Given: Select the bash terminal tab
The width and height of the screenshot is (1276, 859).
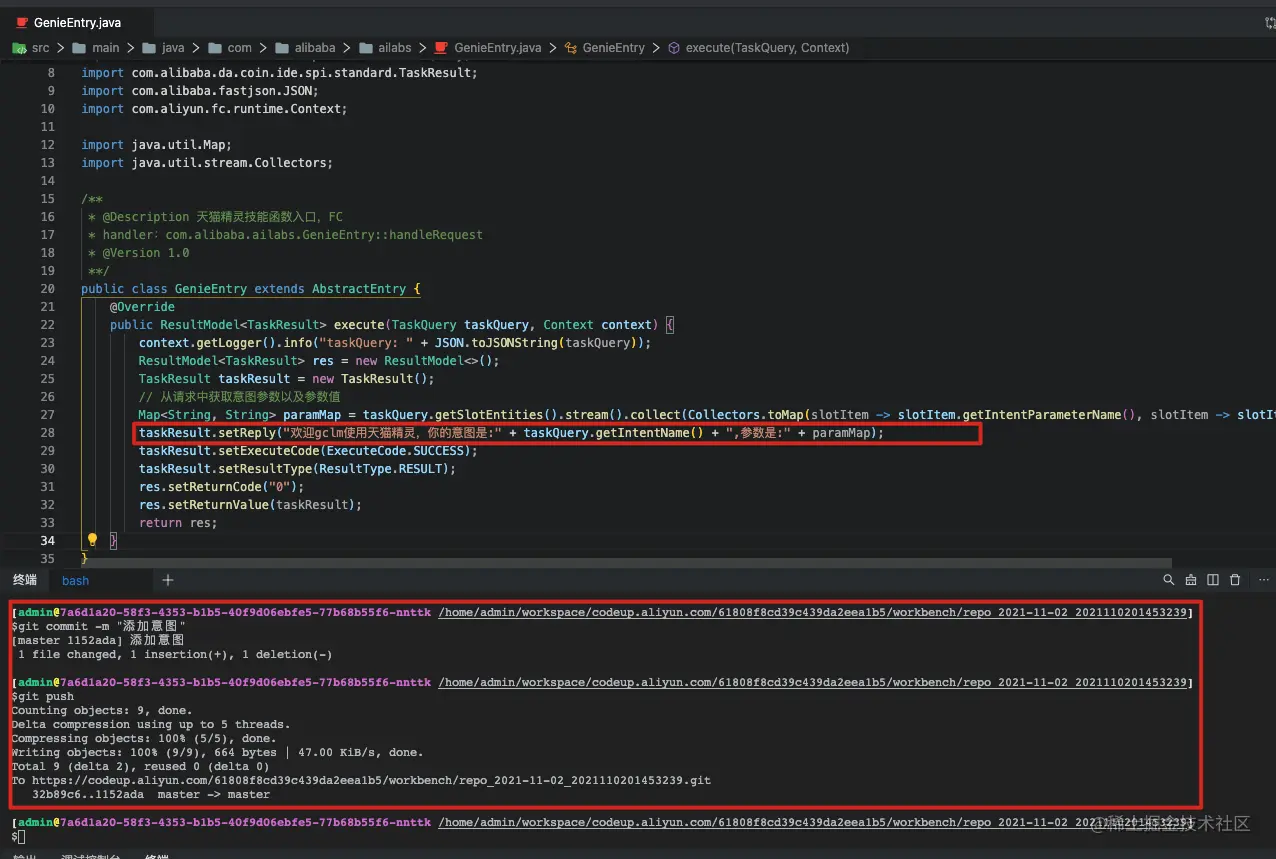Looking at the screenshot, I should pyautogui.click(x=75, y=580).
